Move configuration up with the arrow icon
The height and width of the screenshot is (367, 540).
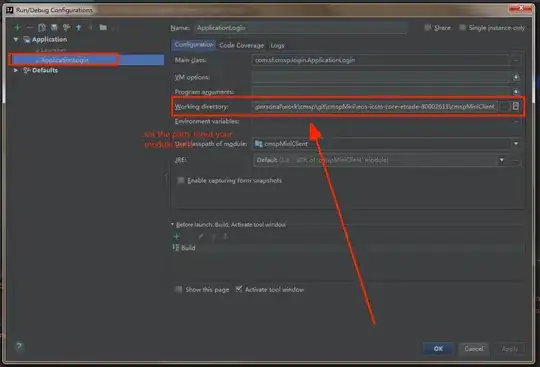[x=79, y=28]
